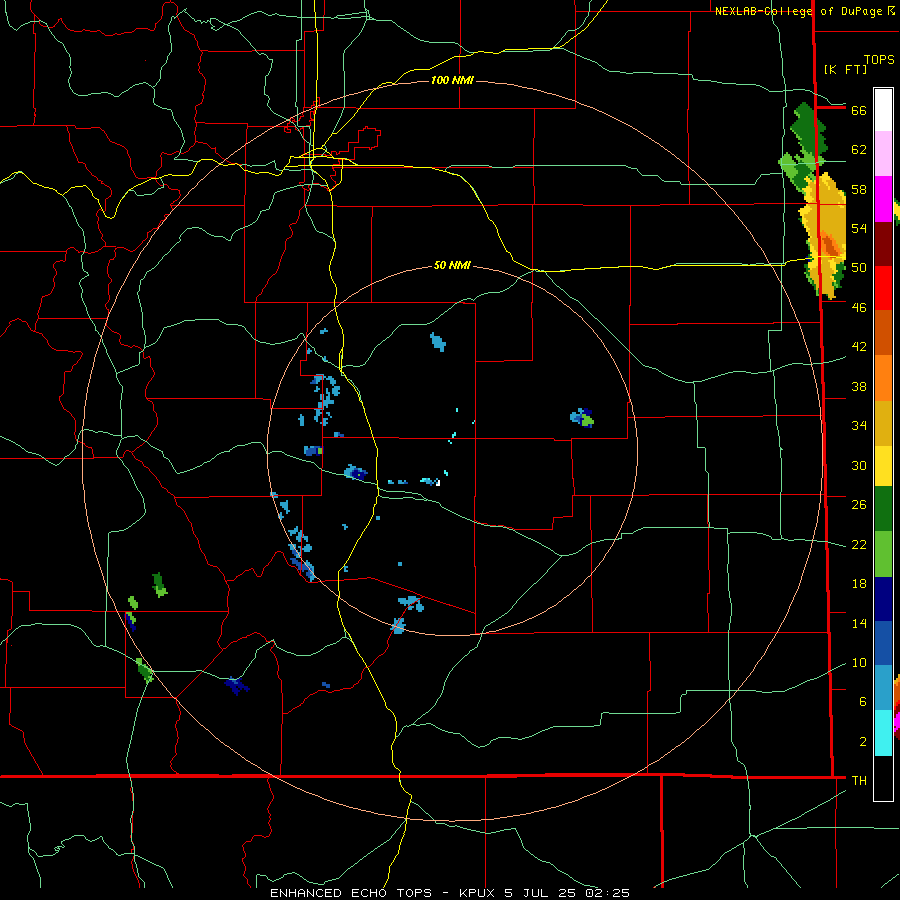This screenshot has height=900, width=900.
Task: Click the Enhanced Echo Tops KPUX caption
Action: point(450,893)
